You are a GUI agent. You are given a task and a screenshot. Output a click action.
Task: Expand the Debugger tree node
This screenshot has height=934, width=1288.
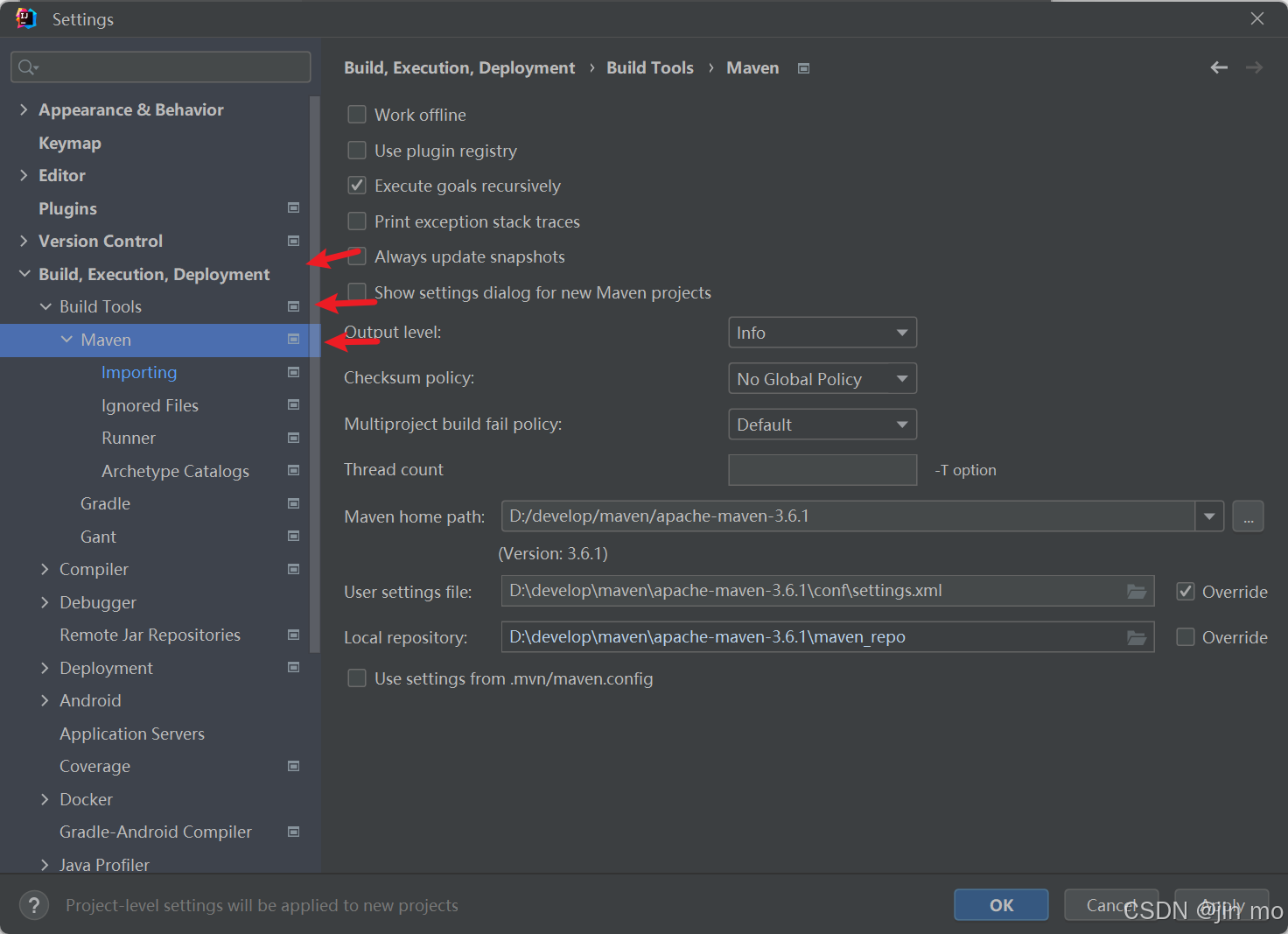coord(45,602)
